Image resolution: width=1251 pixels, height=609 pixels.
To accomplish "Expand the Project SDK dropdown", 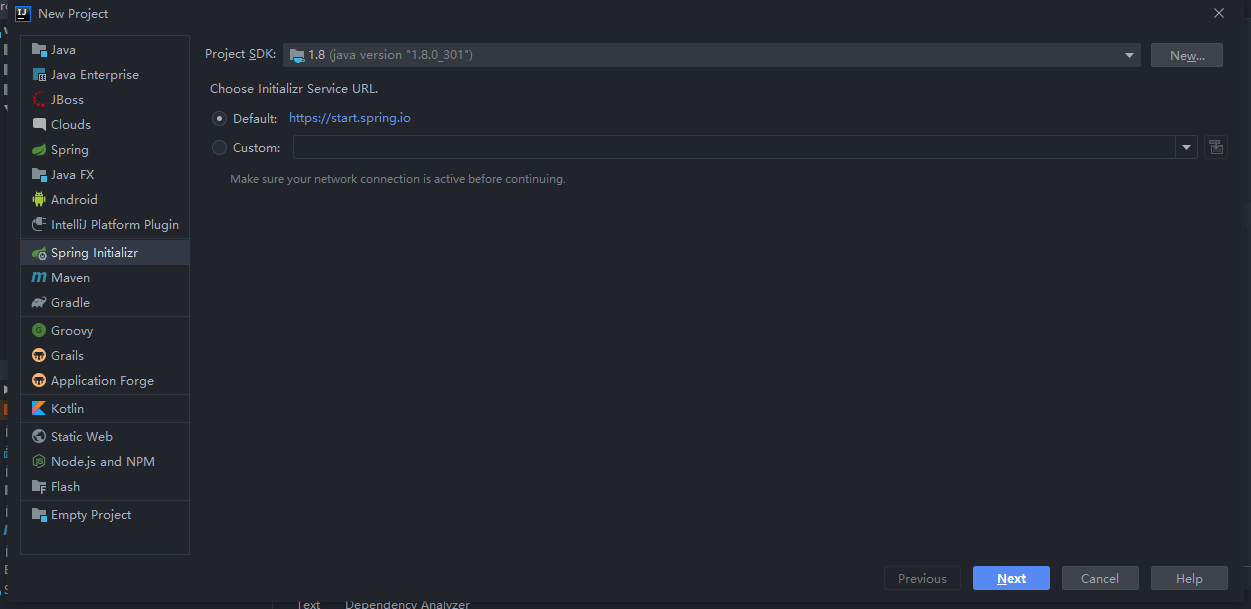I will point(1128,55).
